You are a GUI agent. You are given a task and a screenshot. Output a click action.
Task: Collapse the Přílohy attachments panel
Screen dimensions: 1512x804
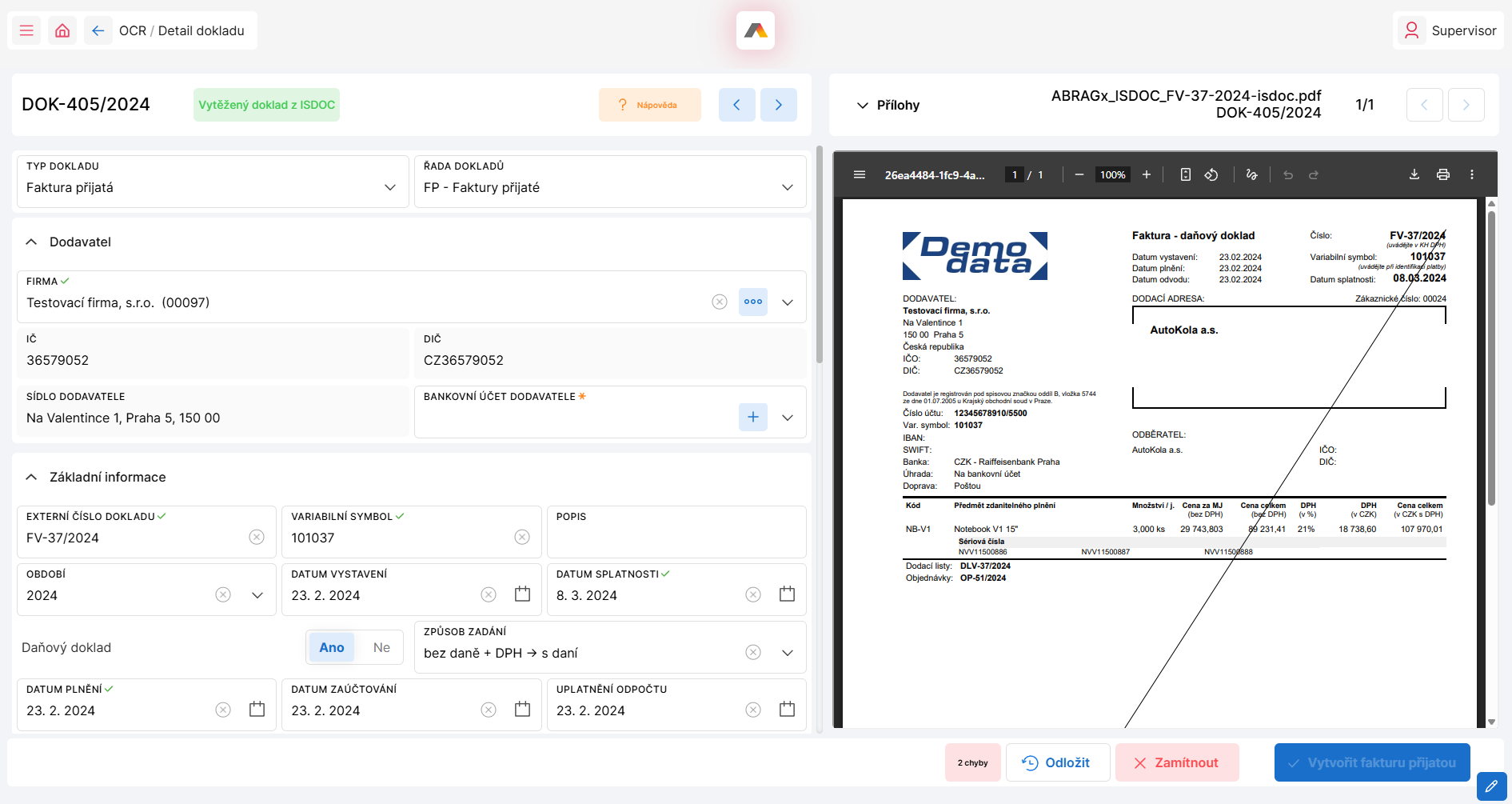coord(863,105)
